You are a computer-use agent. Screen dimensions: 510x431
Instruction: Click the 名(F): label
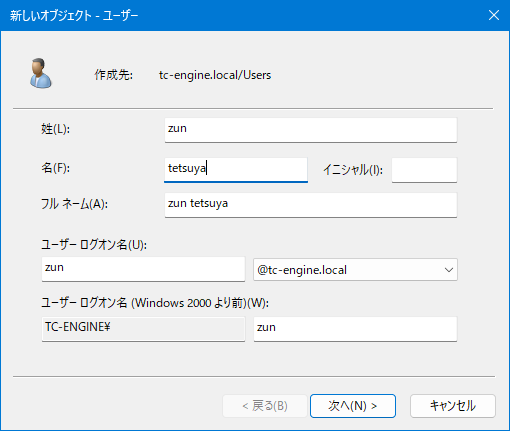click(x=55, y=168)
